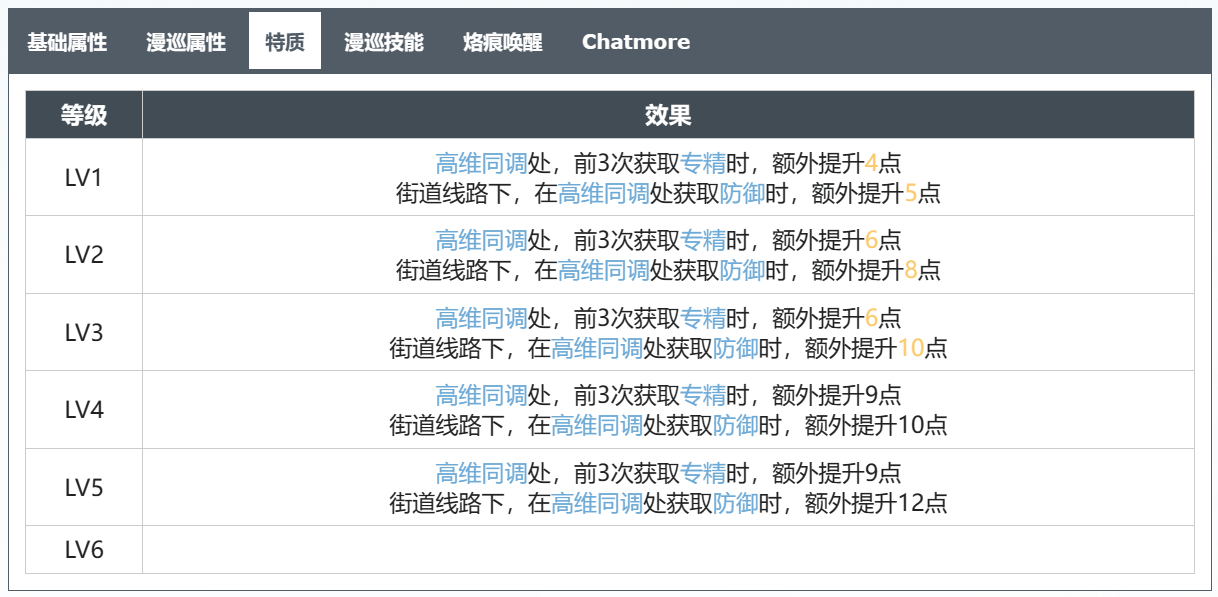Click the 效果 column header
The image size is (1218, 597).
pyautogui.click(x=668, y=115)
